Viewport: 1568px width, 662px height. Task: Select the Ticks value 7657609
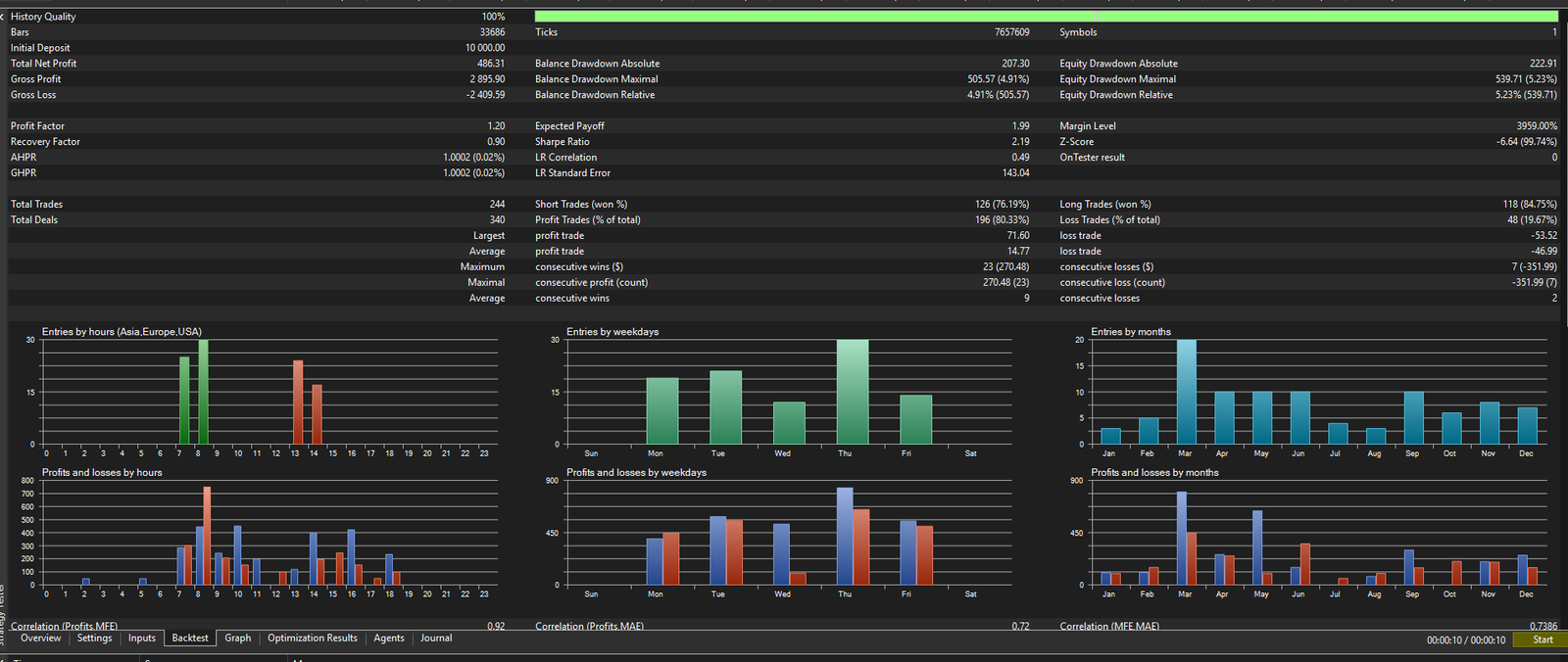click(x=1011, y=32)
